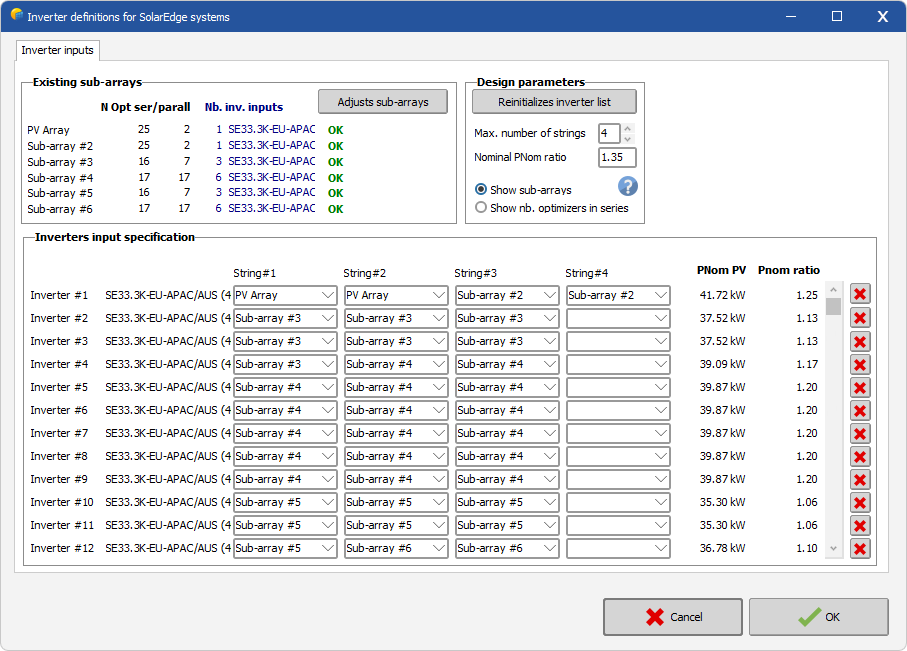Click the Inverter #5 row label
The image size is (907, 651).
[x=59, y=387]
